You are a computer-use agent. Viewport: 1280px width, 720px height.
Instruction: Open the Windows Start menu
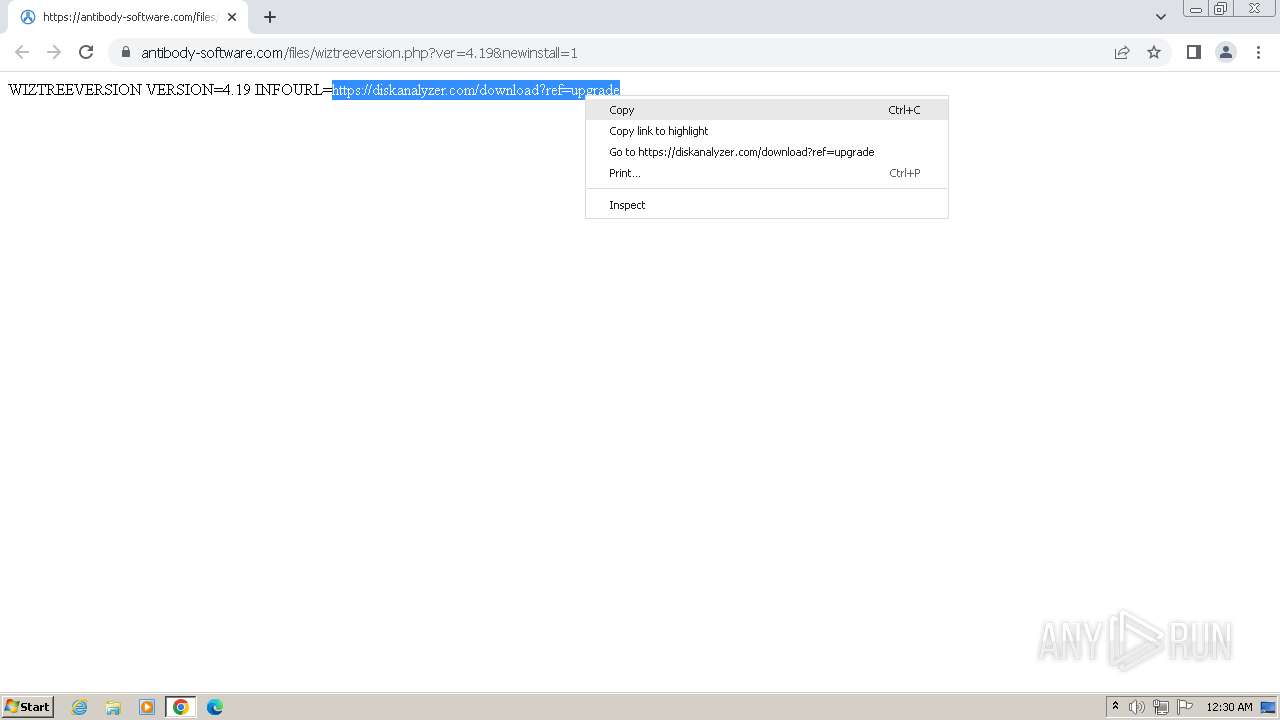[28, 707]
